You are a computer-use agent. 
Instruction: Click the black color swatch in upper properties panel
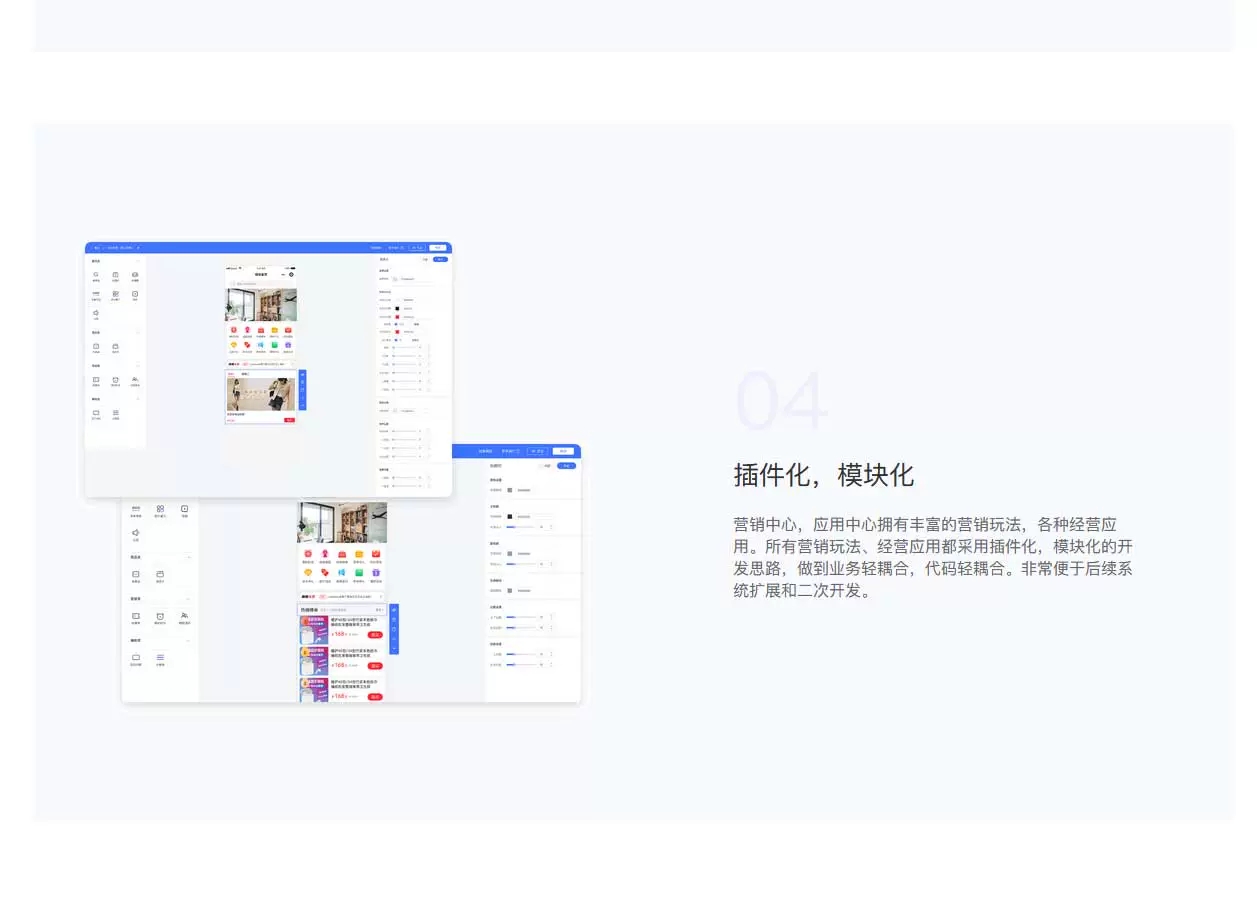(x=397, y=308)
